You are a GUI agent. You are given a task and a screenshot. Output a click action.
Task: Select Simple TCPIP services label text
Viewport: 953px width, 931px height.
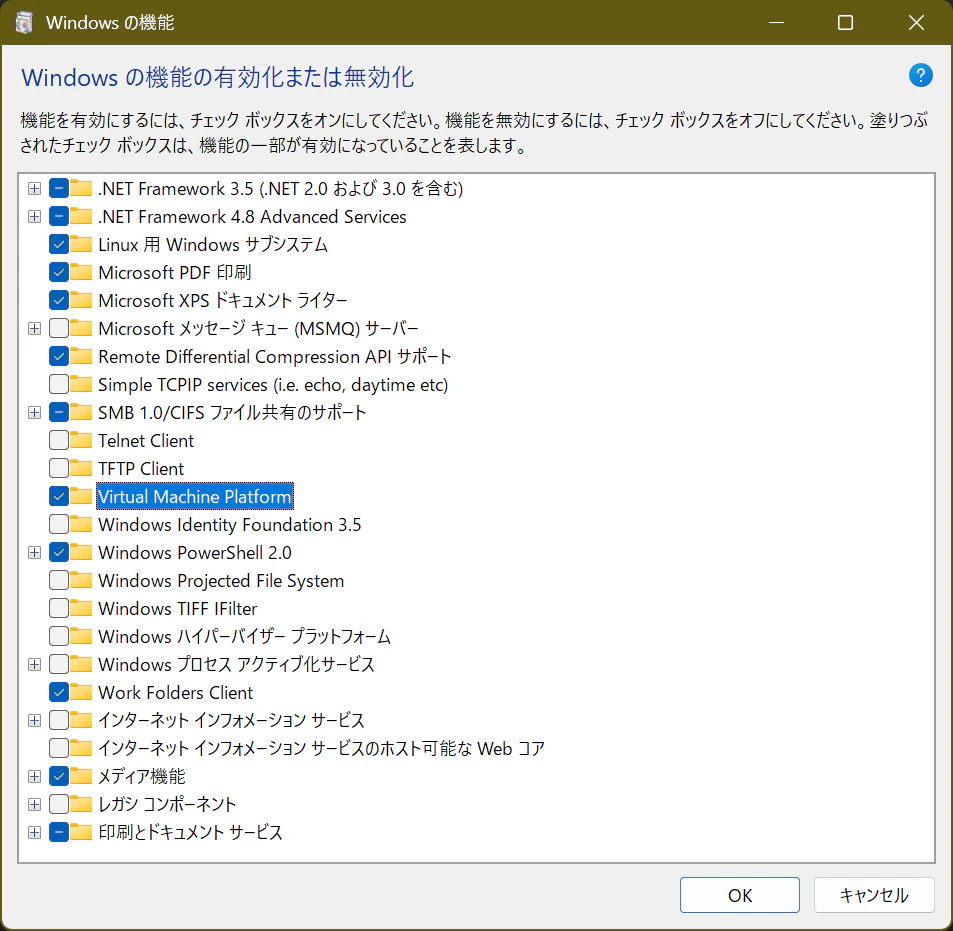pyautogui.click(x=273, y=384)
